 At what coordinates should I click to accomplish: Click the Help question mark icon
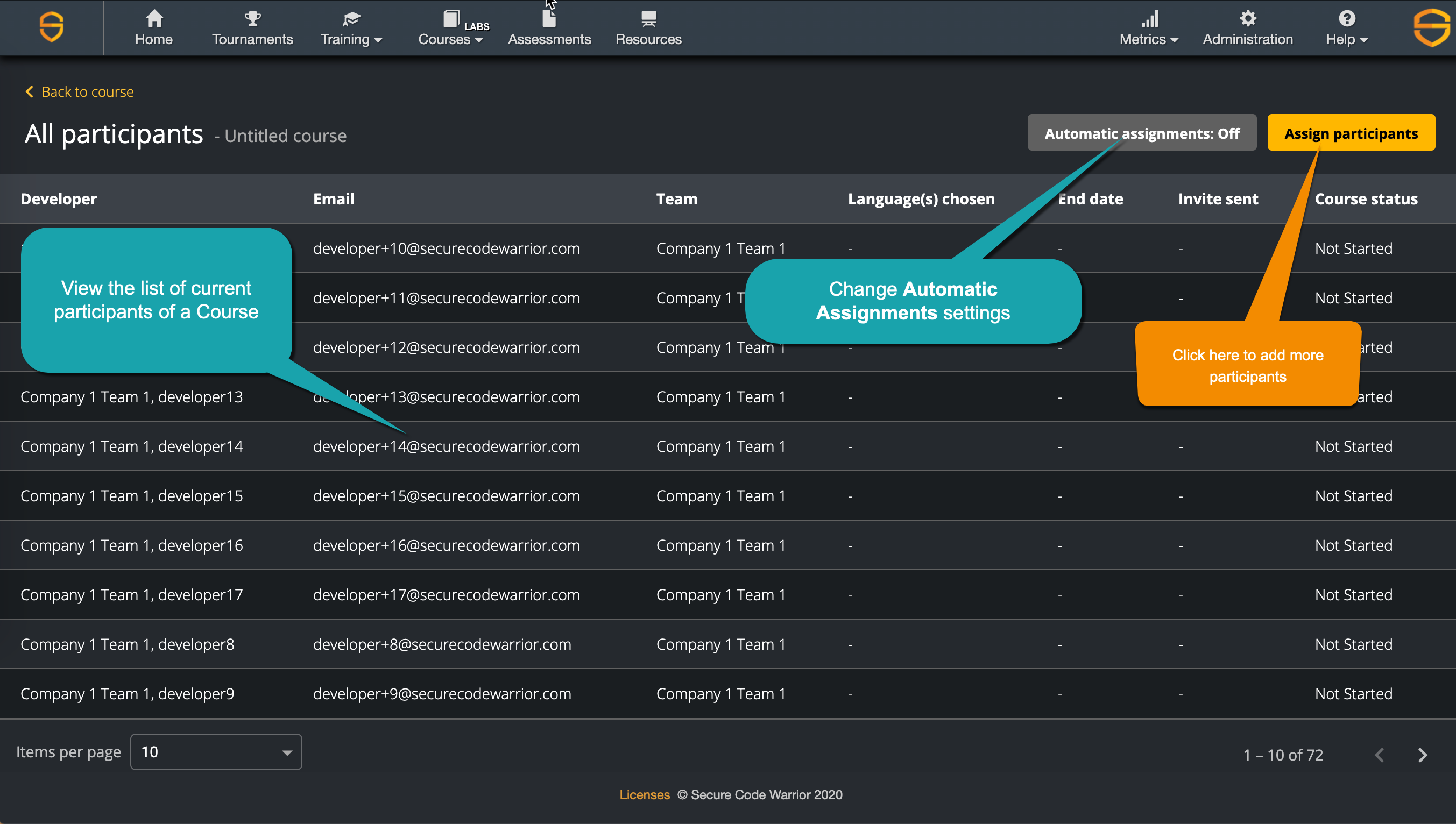coord(1347,19)
